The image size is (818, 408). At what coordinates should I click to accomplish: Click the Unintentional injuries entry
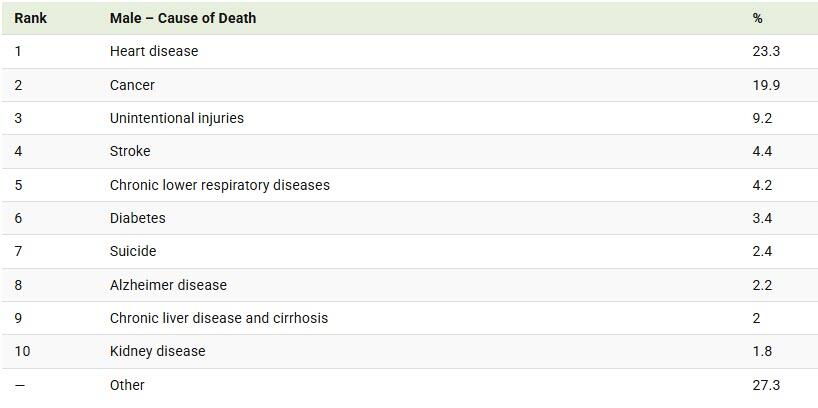(177, 118)
